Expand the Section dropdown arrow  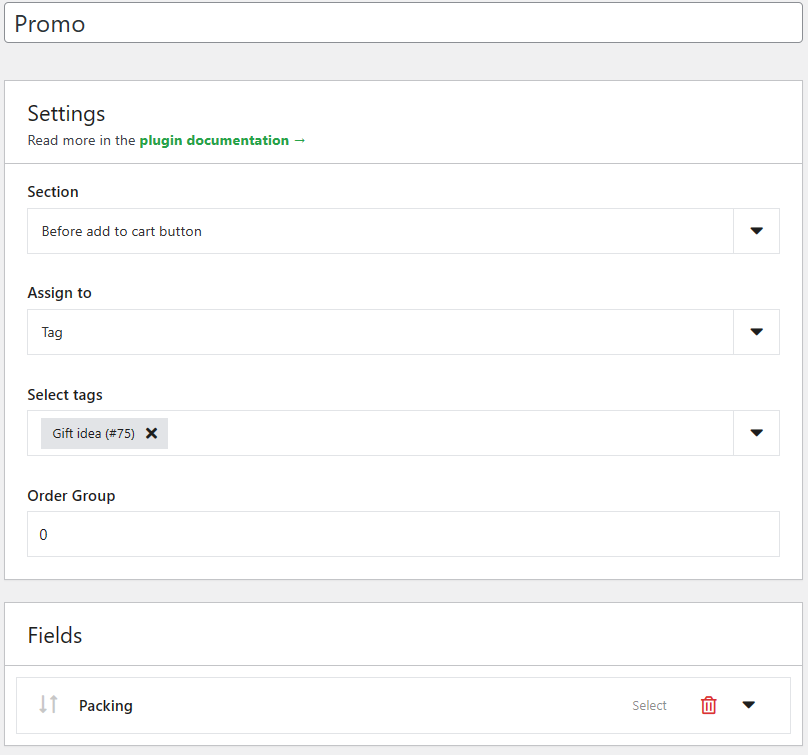point(756,231)
